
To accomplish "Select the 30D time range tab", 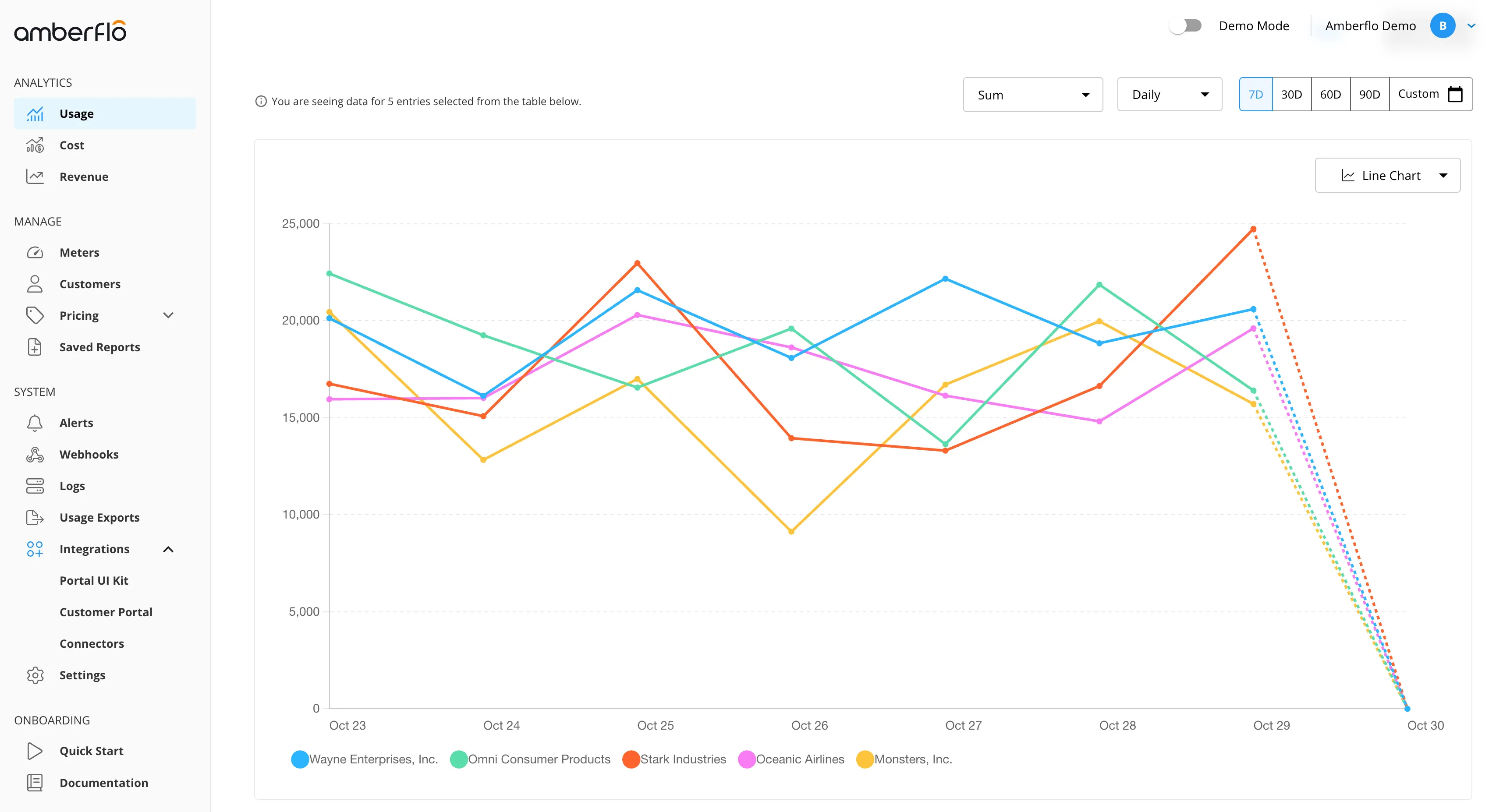I will [1292, 94].
